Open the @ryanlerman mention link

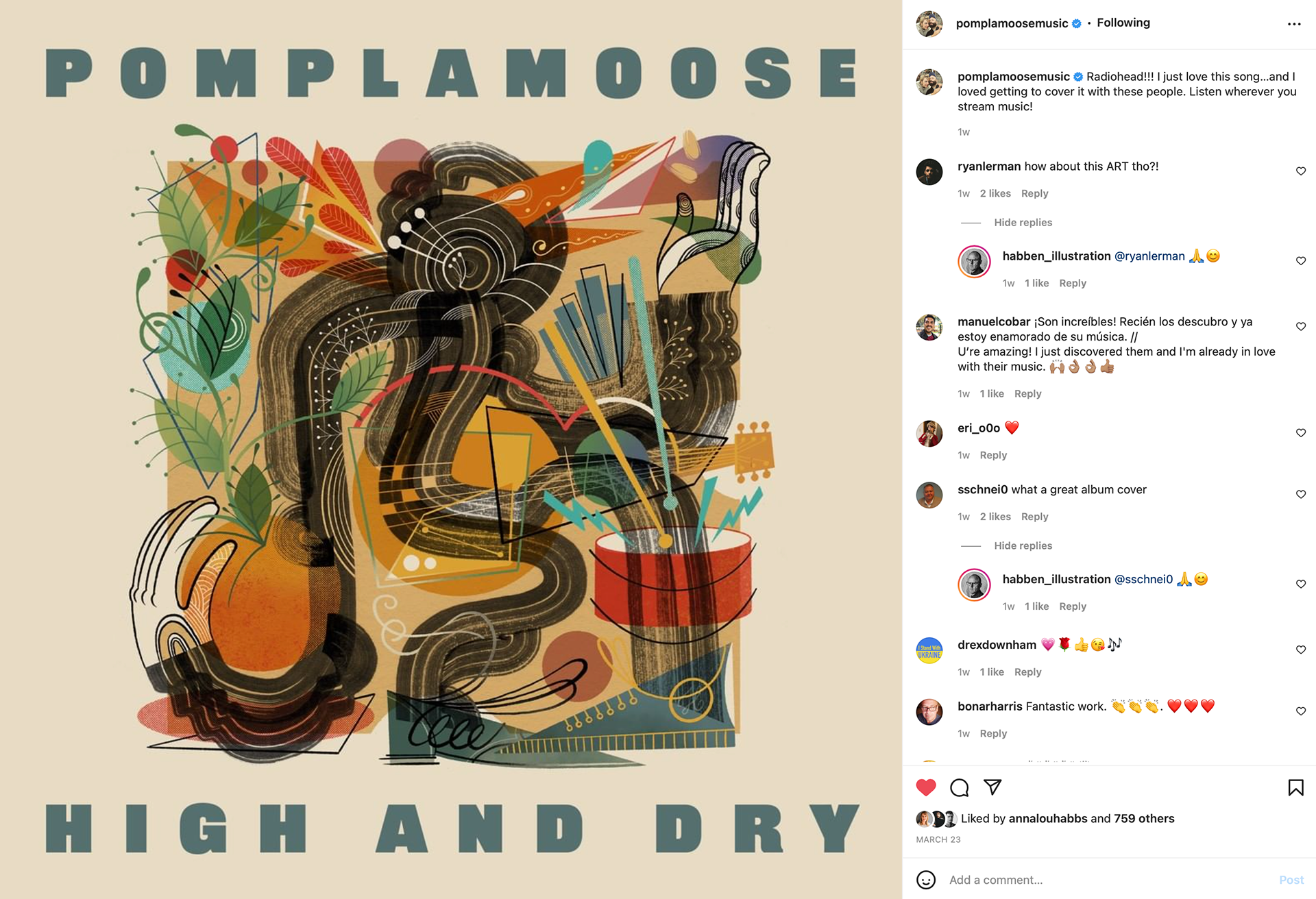click(1149, 256)
